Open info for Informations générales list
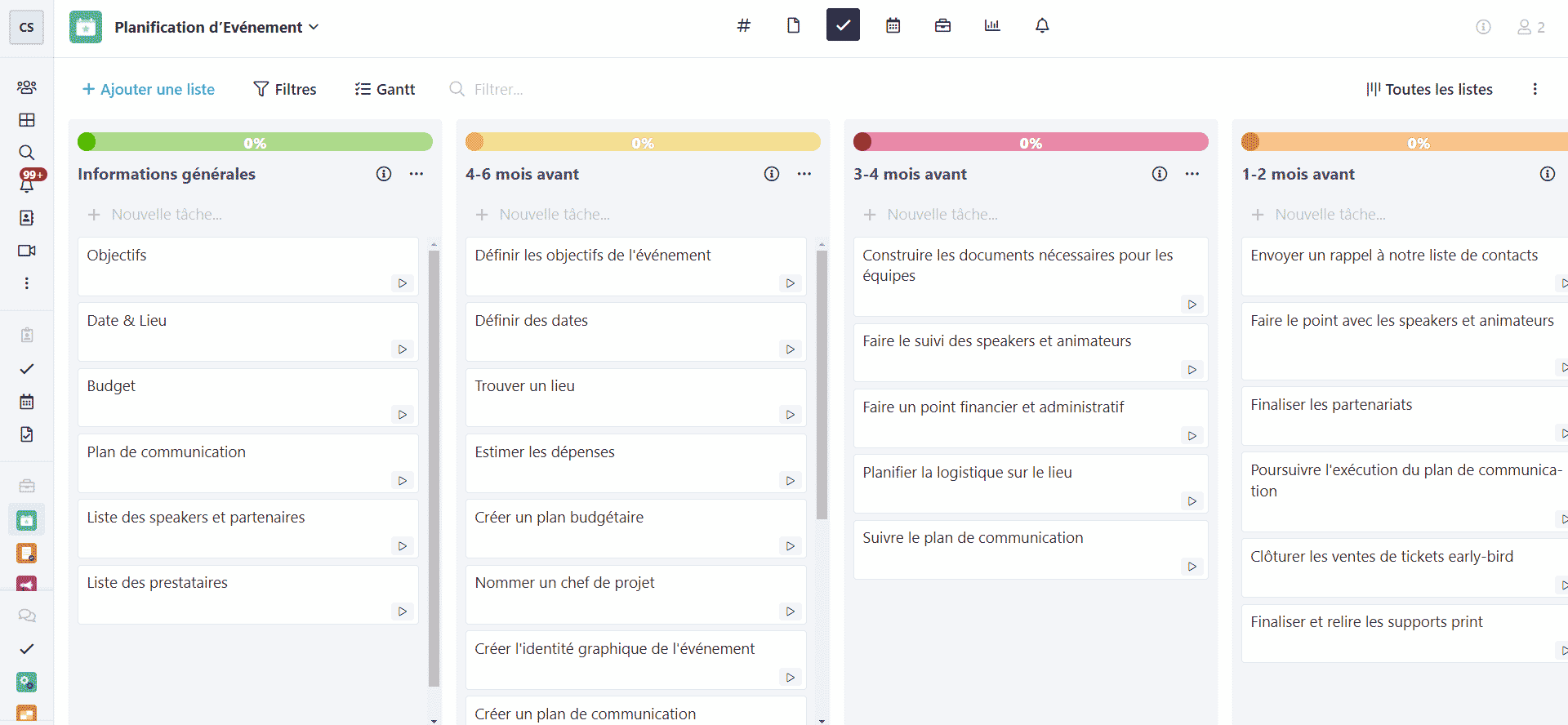This screenshot has height=725, width=1568. tap(384, 174)
